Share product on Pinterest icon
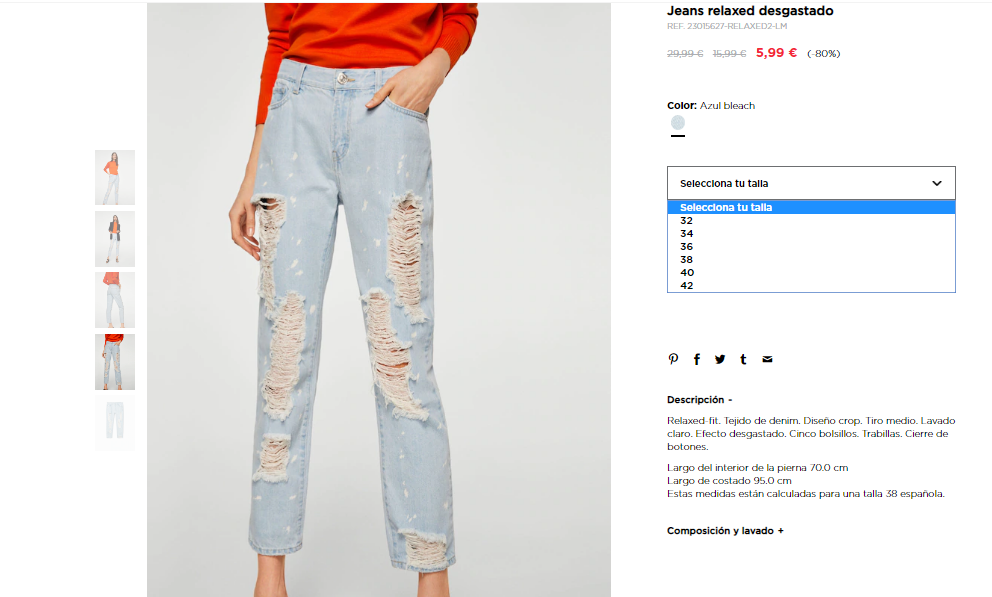The image size is (992, 597). coord(673,359)
